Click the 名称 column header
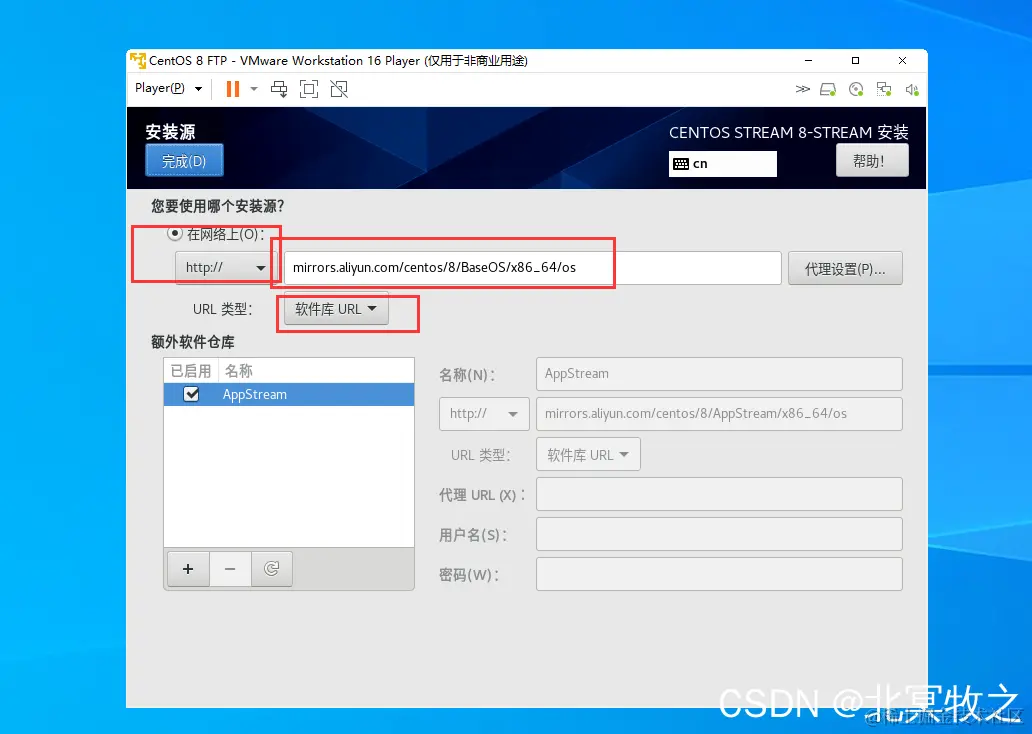The width and height of the screenshot is (1032, 734). (x=316, y=371)
